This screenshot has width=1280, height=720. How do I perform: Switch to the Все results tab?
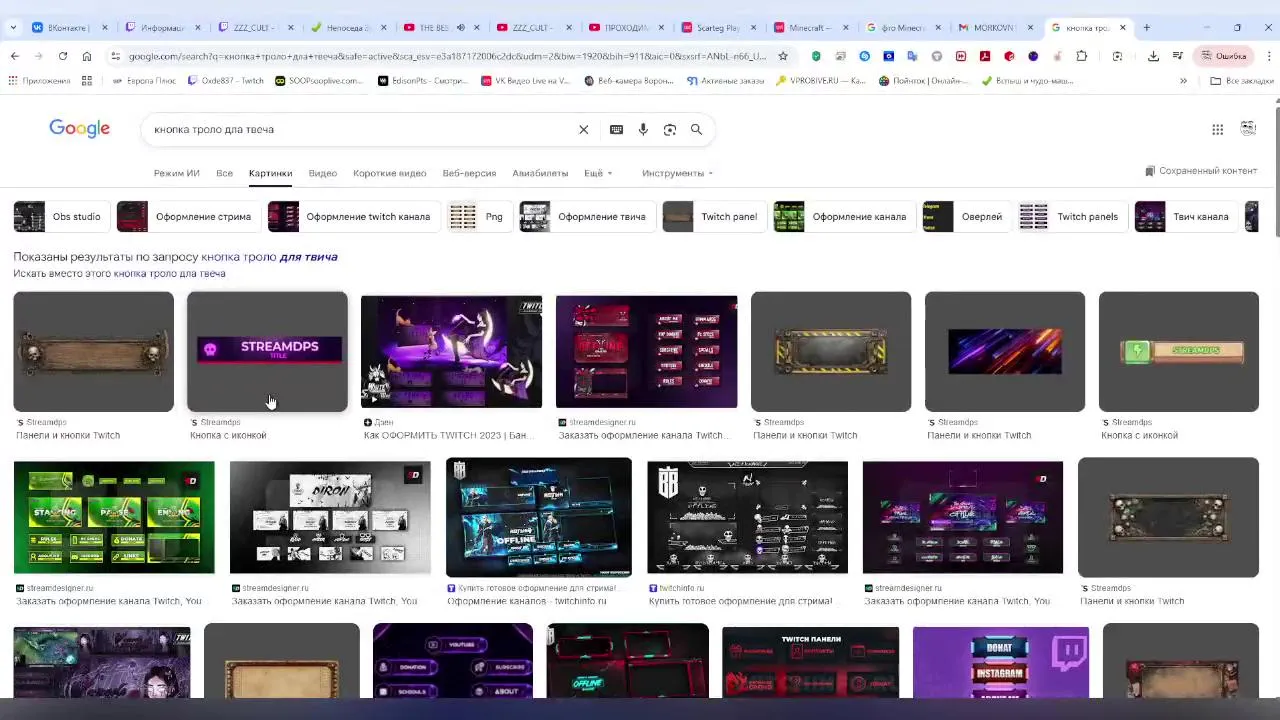(224, 173)
